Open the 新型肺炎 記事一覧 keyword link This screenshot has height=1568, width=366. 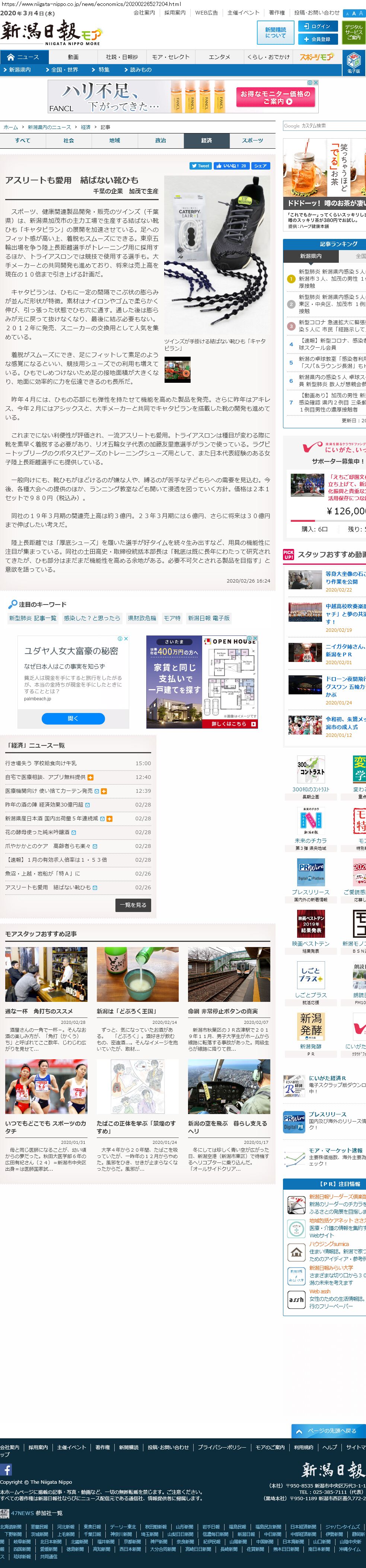coord(33,618)
